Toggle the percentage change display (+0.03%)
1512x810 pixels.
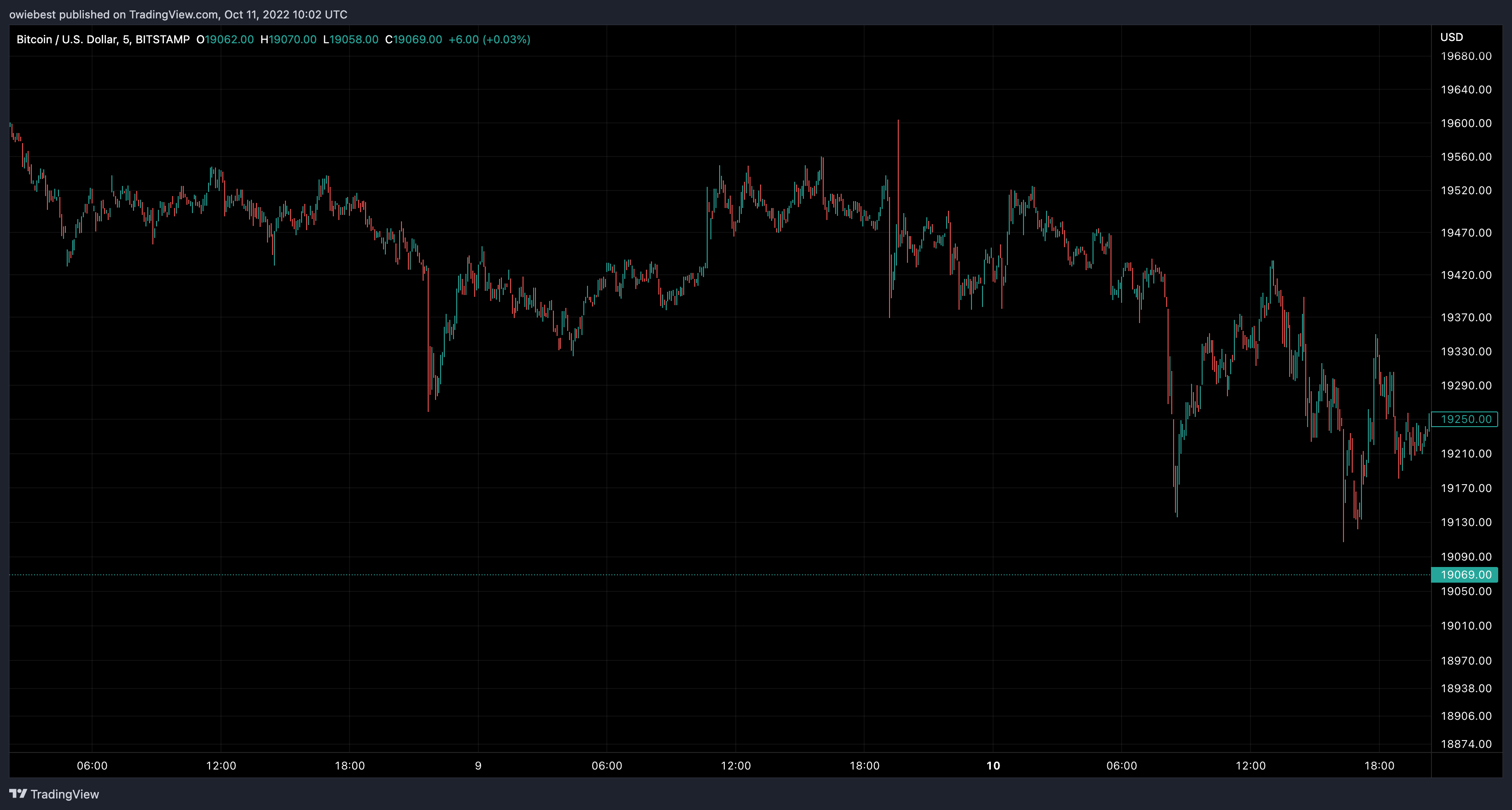[x=506, y=39]
